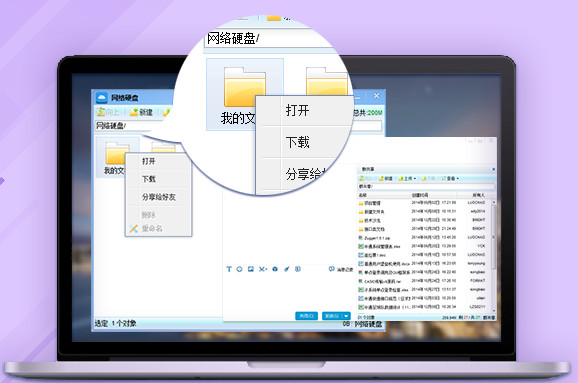The width and height of the screenshot is (578, 383).
Task: Click 向上 in the 网络硬盘 window toolbar
Action: coord(108,112)
